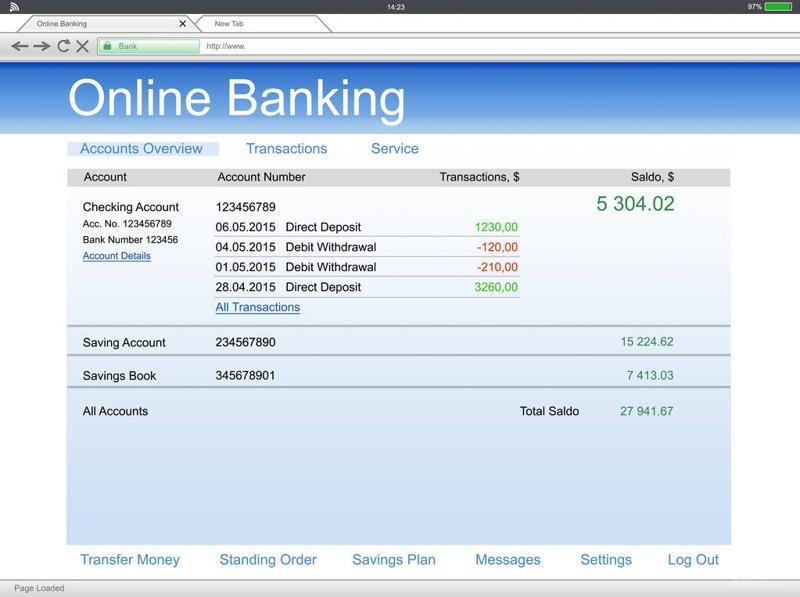Open Standing Order
Viewport: 800px width, 597px height.
[268, 560]
